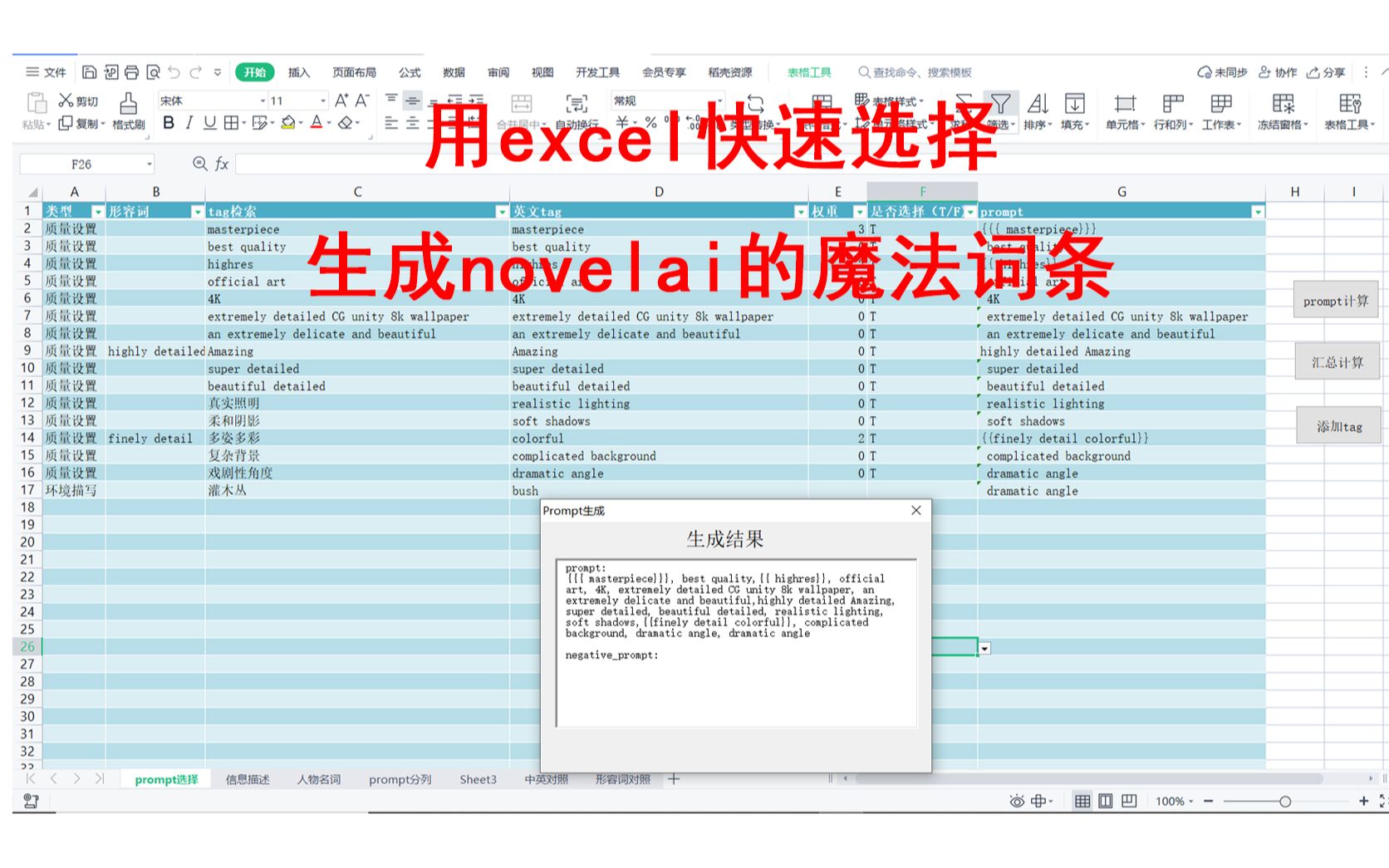Click the eraser clear-format icon
Image resolution: width=1389 pixels, height=868 pixels.
coord(346,123)
